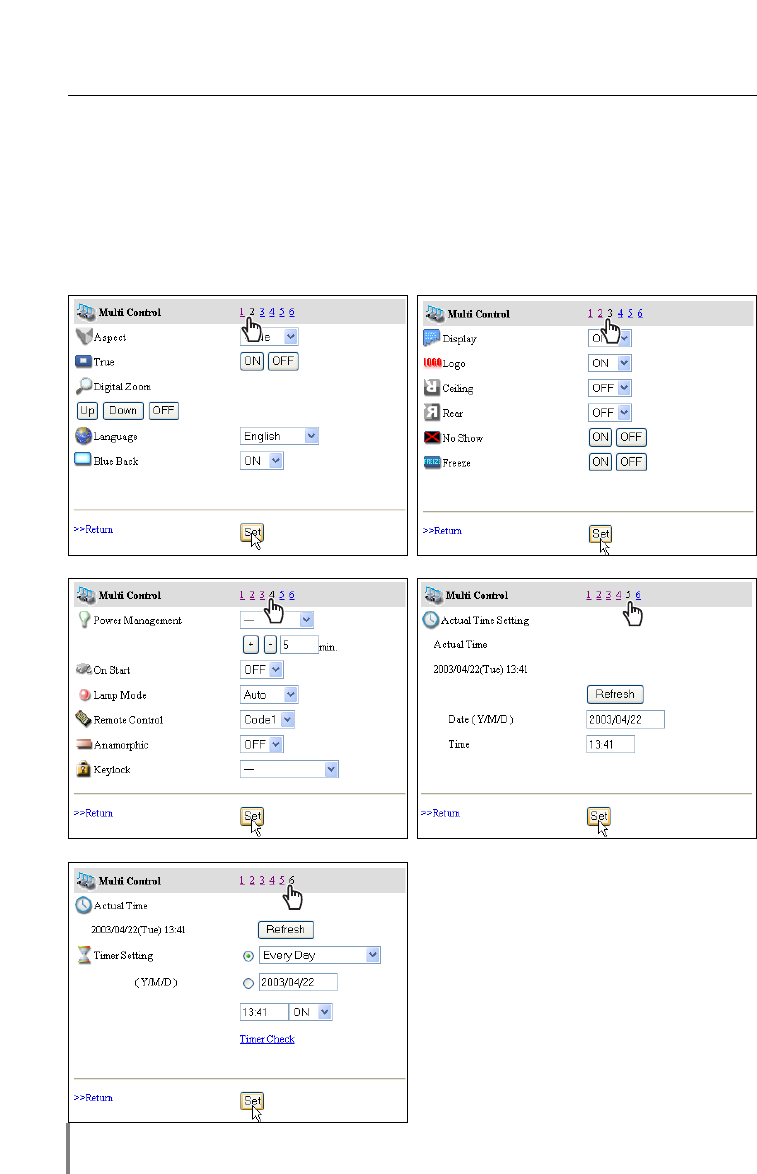Switch to page 1 in the Display panel

pyautogui.click(x=590, y=313)
